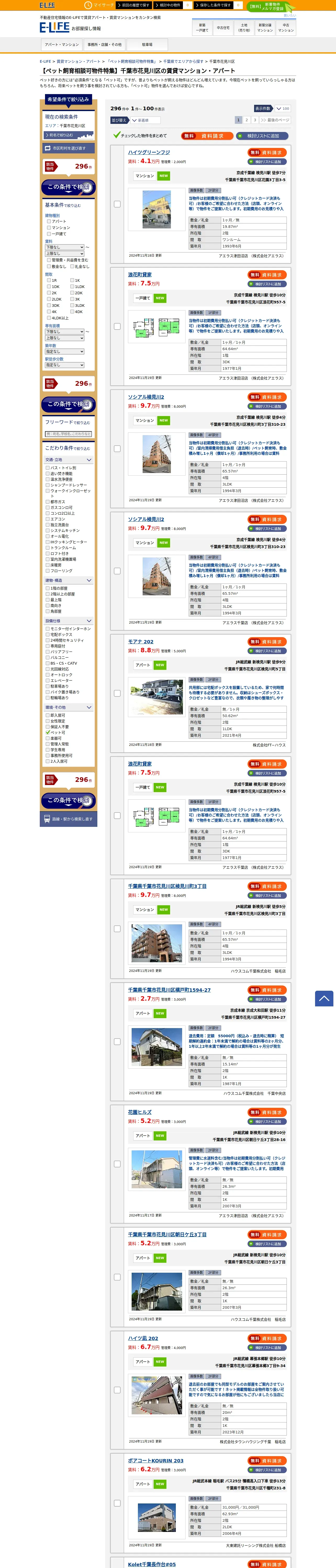The image size is (336, 1568).
Task: Open 並び替え 新着順 sort selector
Action: click(146, 120)
